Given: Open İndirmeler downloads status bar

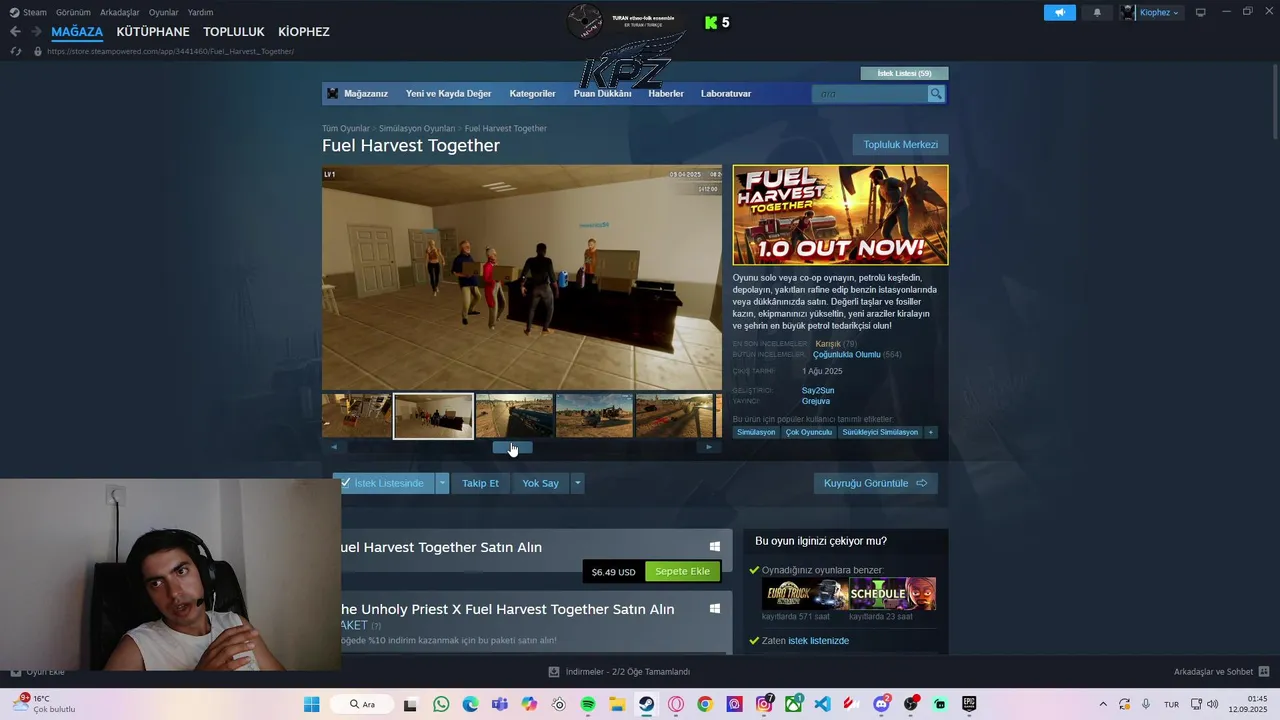Looking at the screenshot, I should 619,672.
